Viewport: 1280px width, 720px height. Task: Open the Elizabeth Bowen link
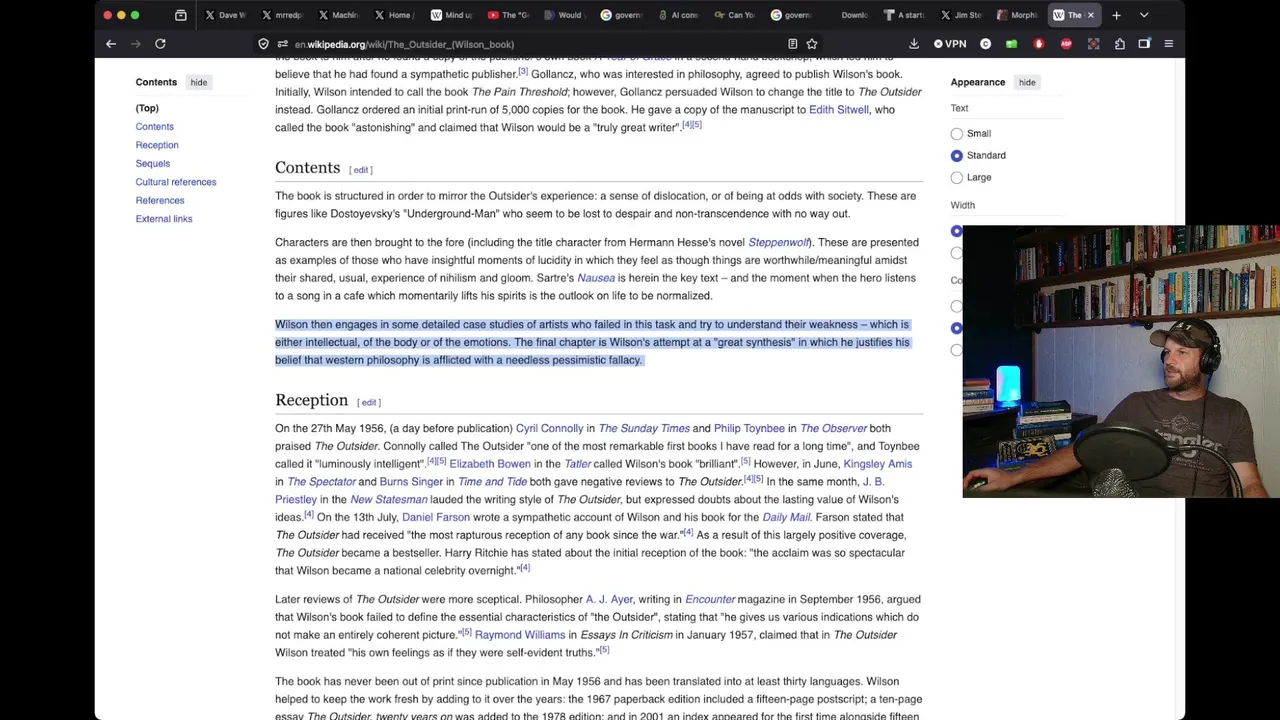pos(490,464)
